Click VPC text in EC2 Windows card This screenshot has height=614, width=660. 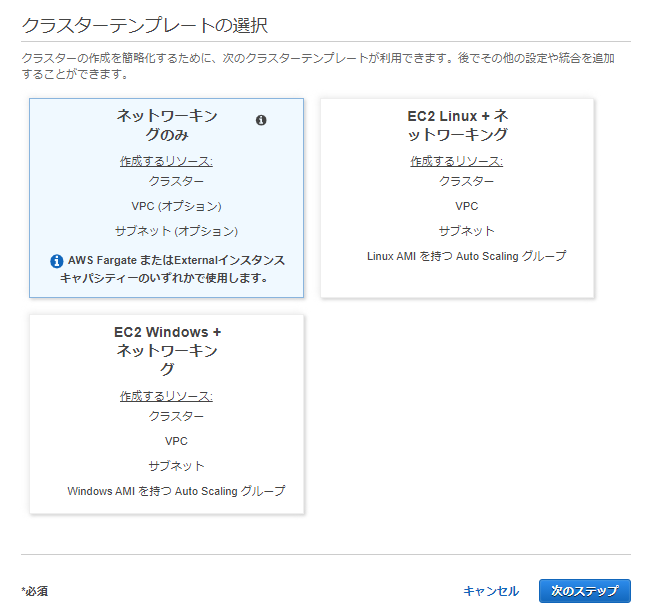176,441
